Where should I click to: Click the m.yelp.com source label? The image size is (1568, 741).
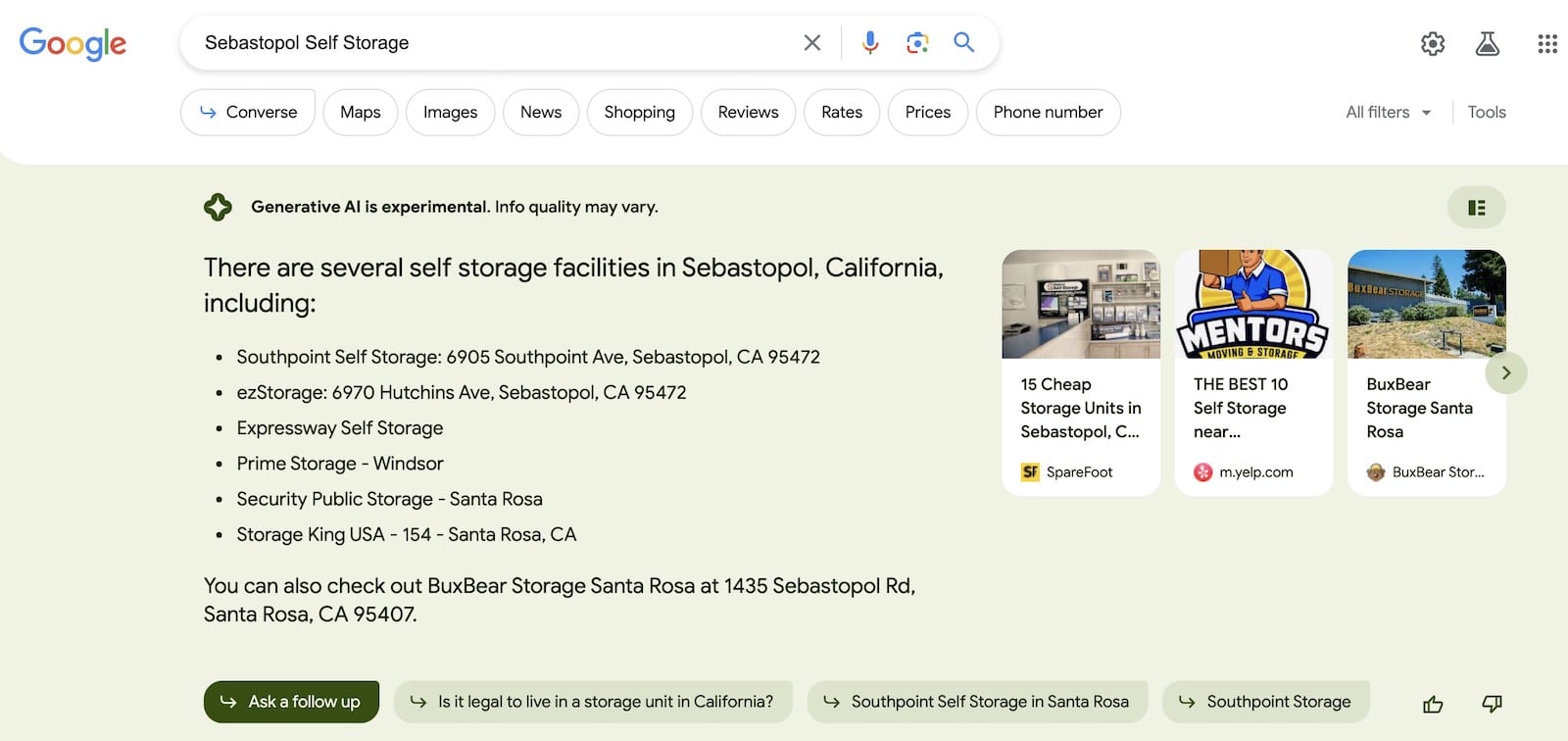pos(1256,472)
